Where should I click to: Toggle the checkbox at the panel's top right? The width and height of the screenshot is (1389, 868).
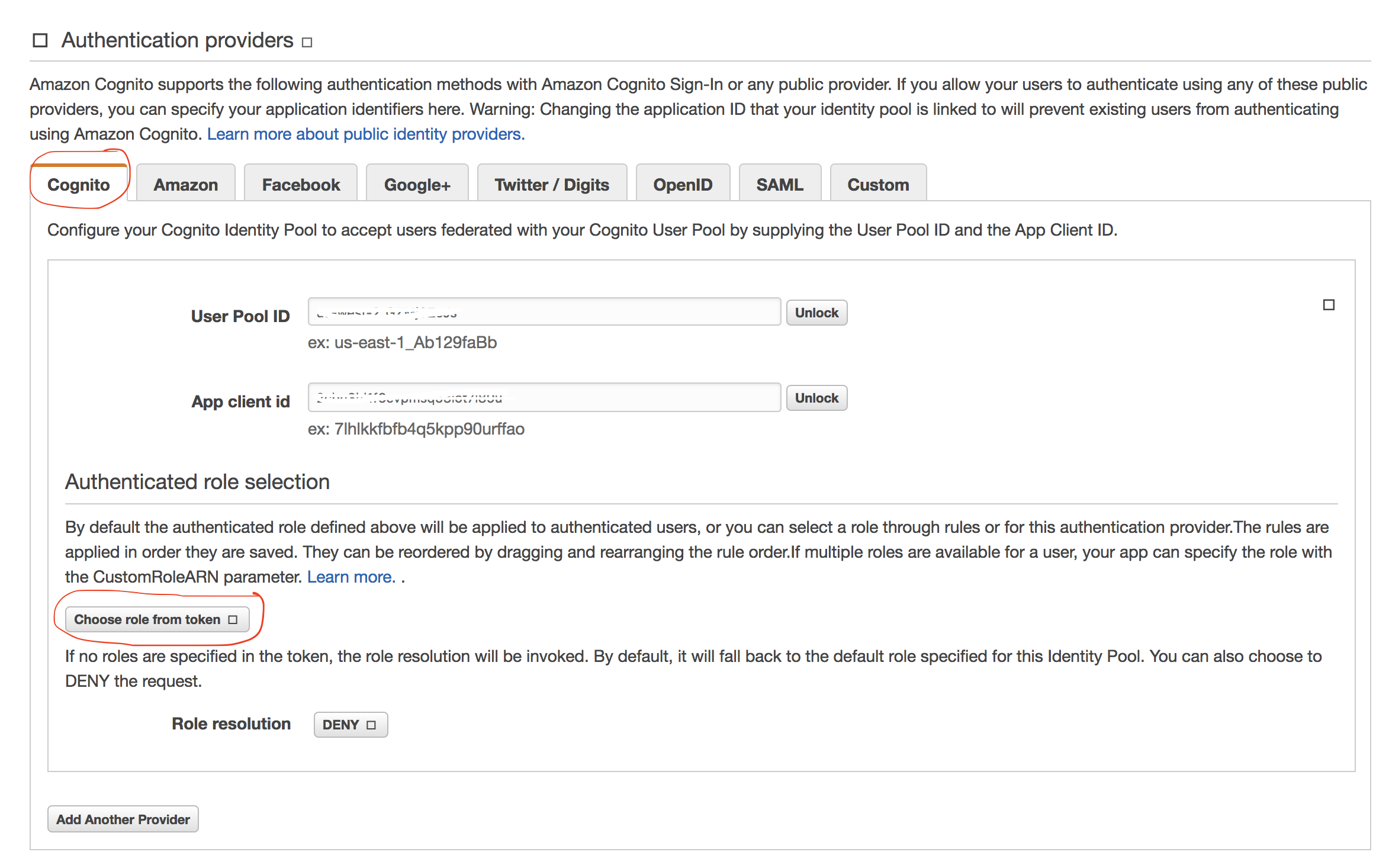1329,304
